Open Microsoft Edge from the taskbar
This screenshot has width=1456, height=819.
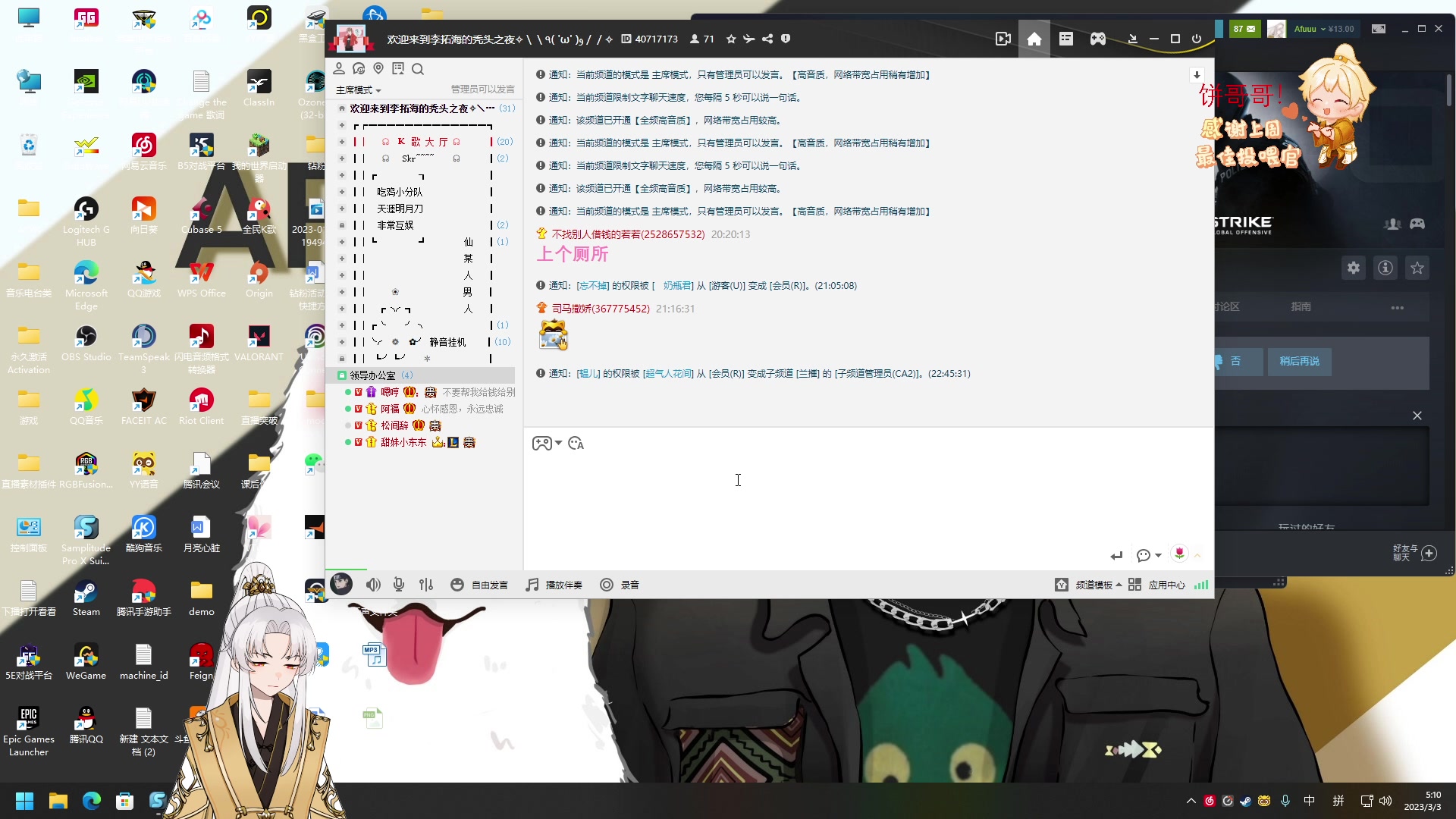click(x=92, y=801)
